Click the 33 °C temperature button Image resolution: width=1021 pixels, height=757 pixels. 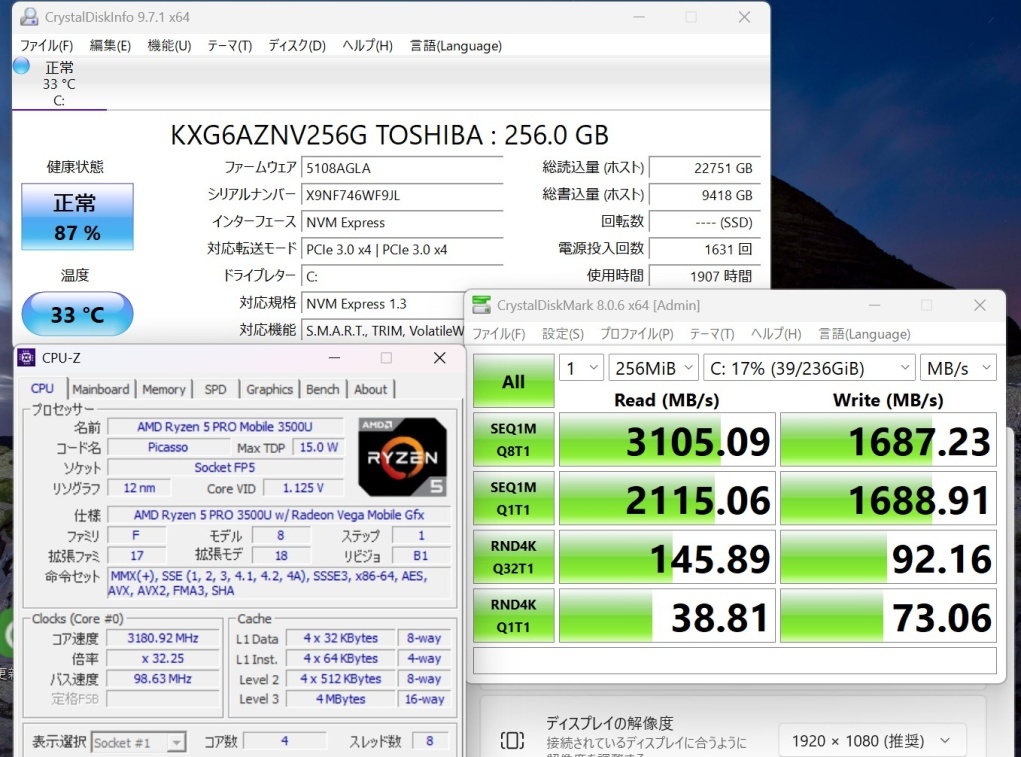[x=77, y=314]
